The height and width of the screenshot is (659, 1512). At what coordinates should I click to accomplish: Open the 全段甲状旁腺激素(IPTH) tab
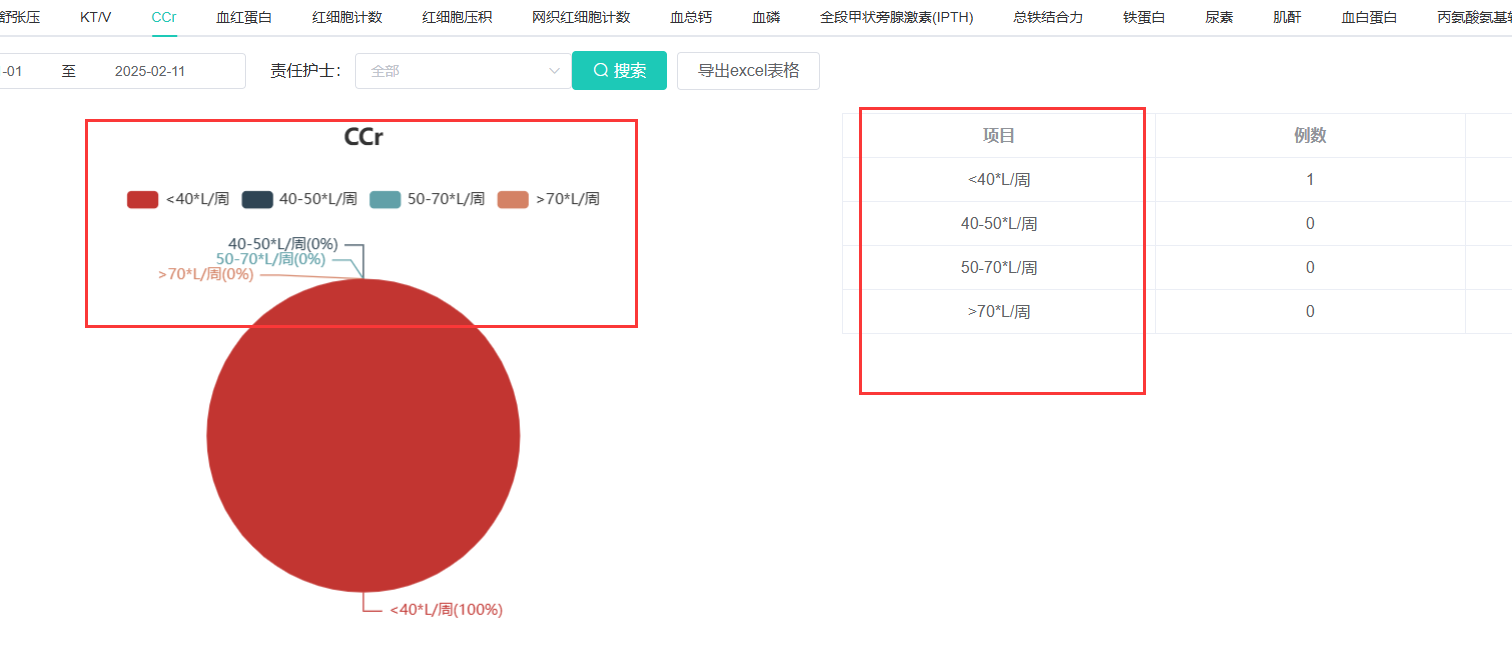[x=896, y=17]
